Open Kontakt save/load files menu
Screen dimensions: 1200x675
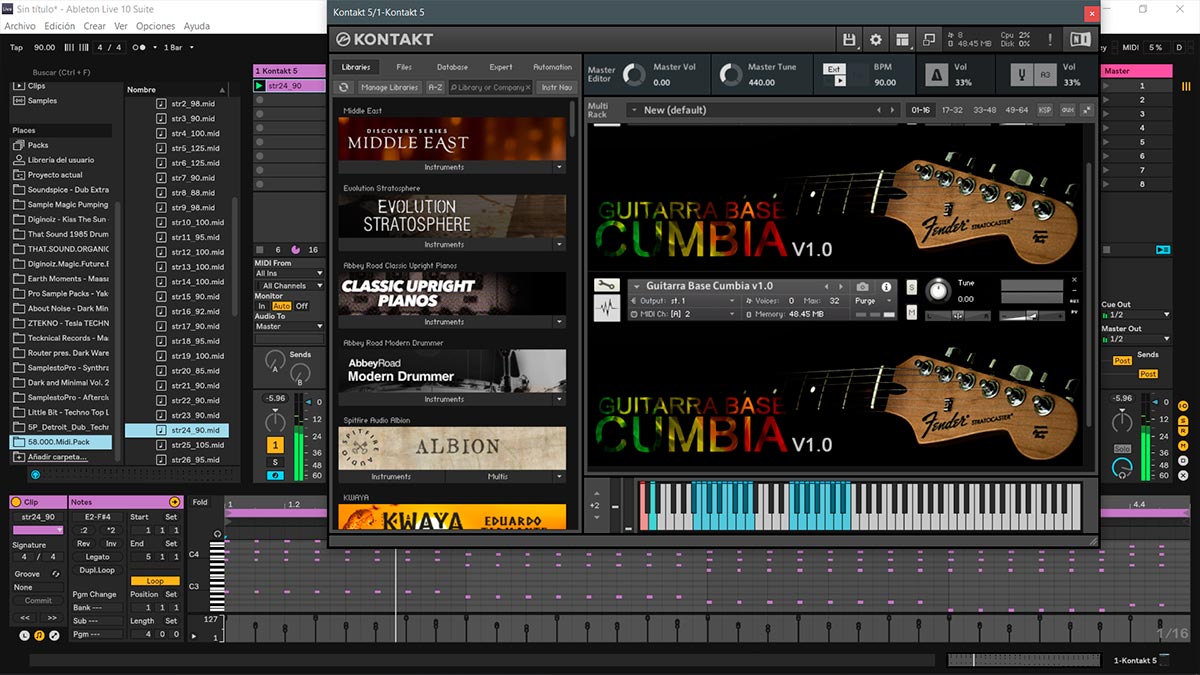pyautogui.click(x=850, y=39)
